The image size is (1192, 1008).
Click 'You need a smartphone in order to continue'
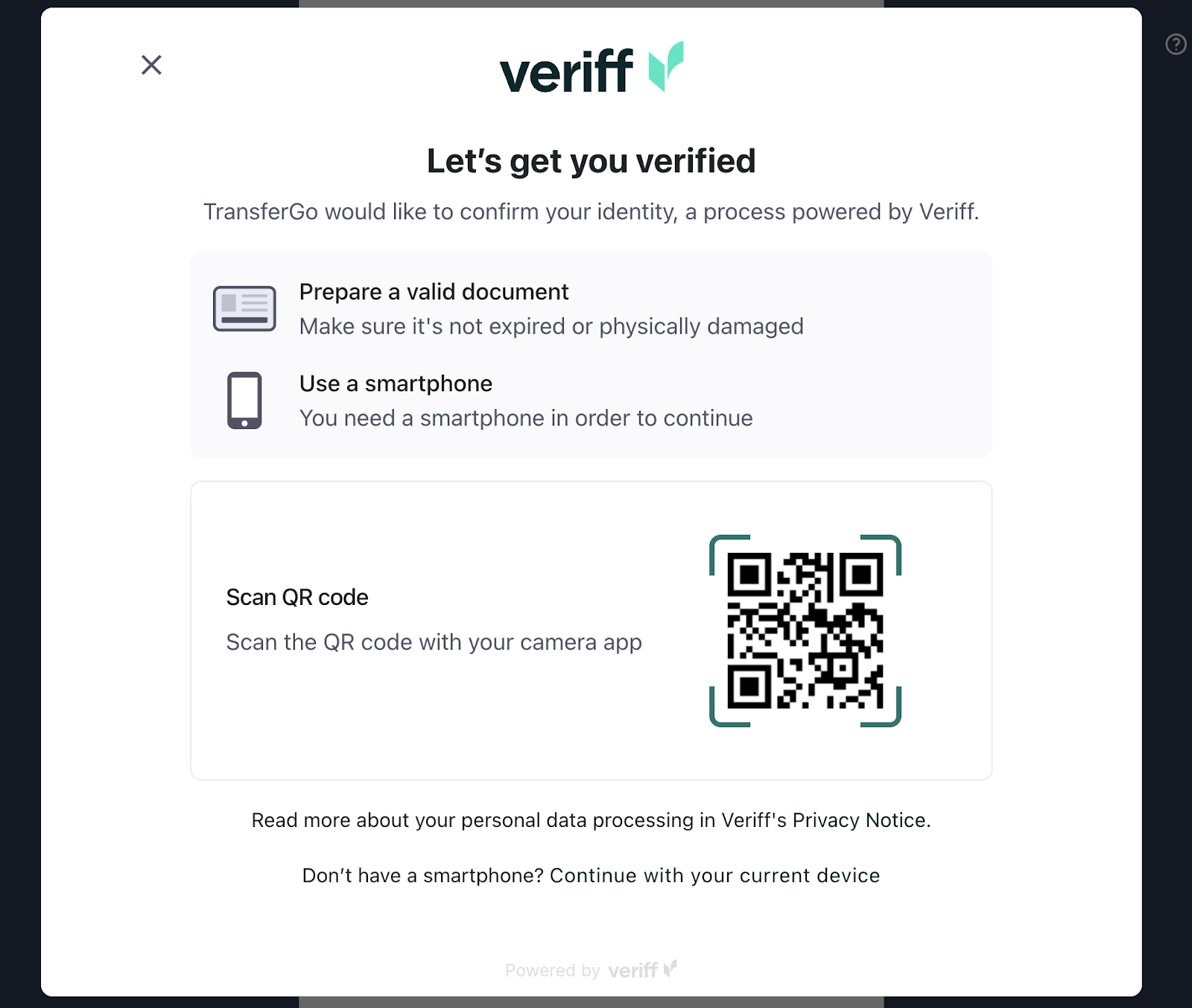pos(526,419)
